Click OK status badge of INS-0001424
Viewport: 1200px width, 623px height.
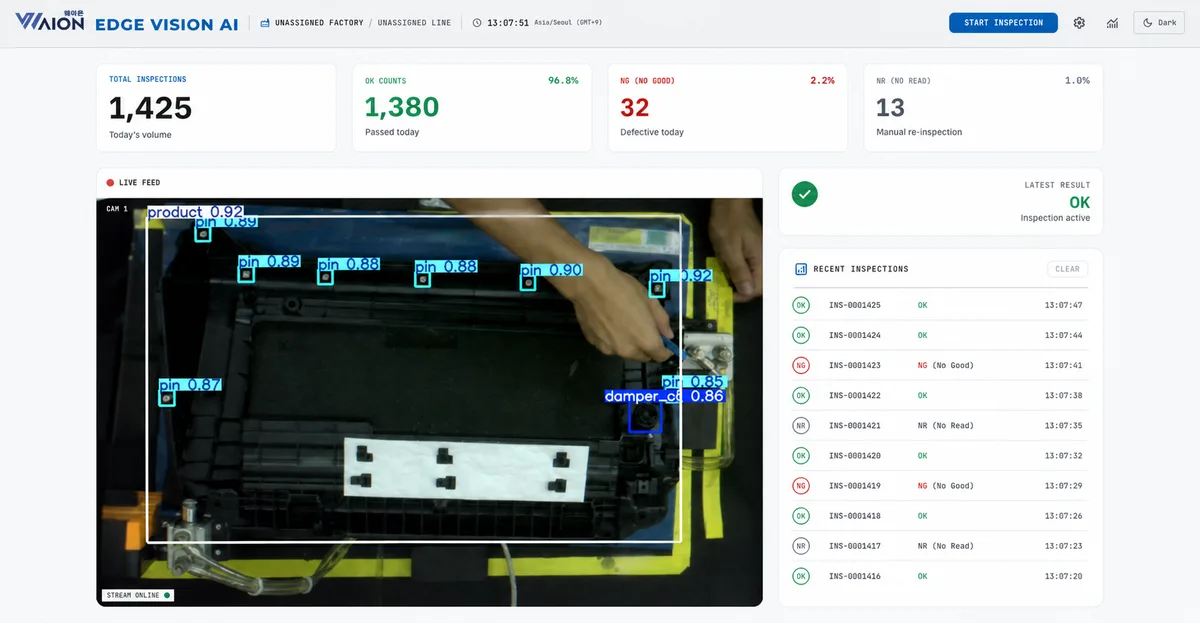coord(801,335)
